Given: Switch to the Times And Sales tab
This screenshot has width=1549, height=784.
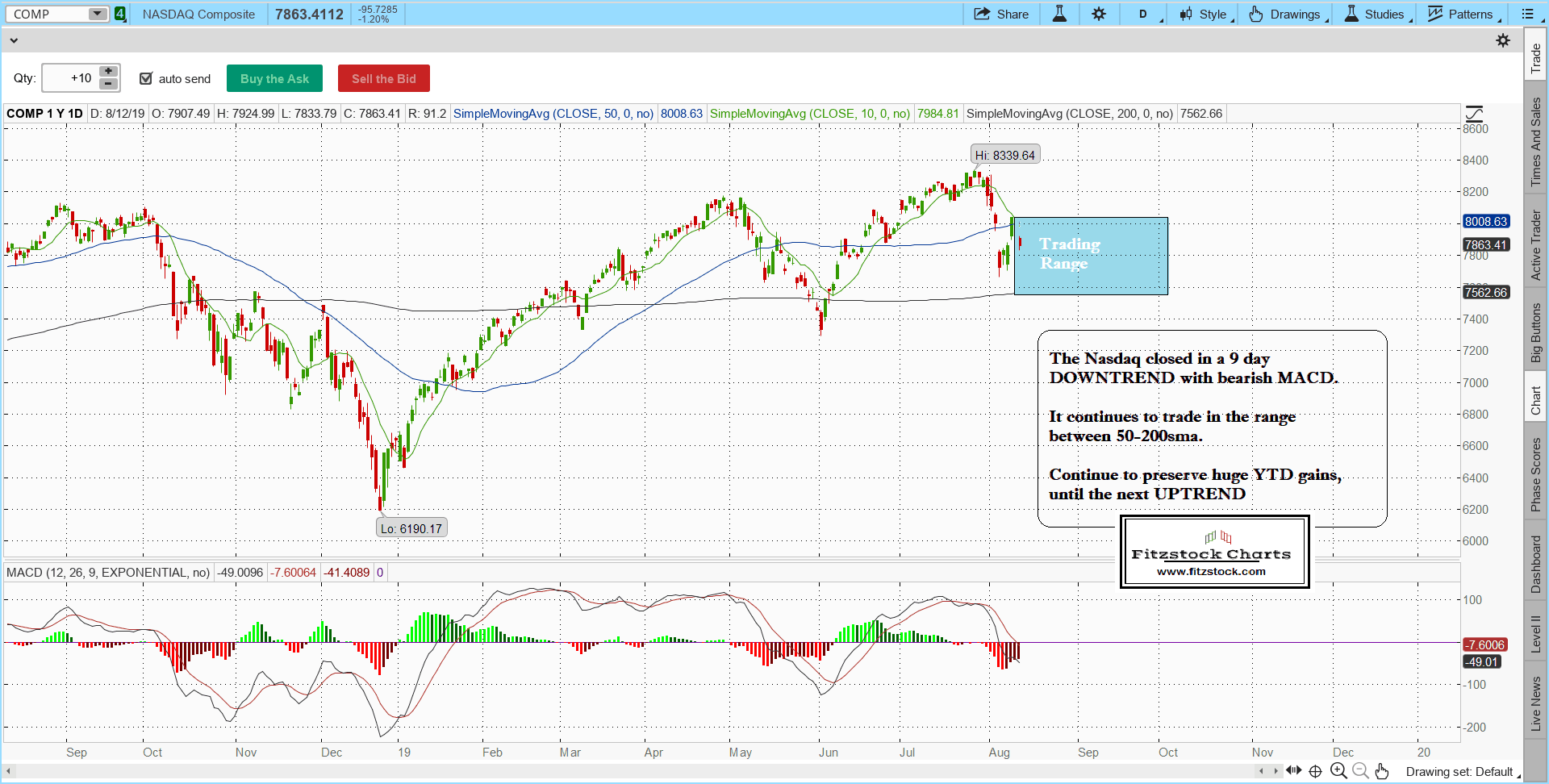Looking at the screenshot, I should [1535, 142].
